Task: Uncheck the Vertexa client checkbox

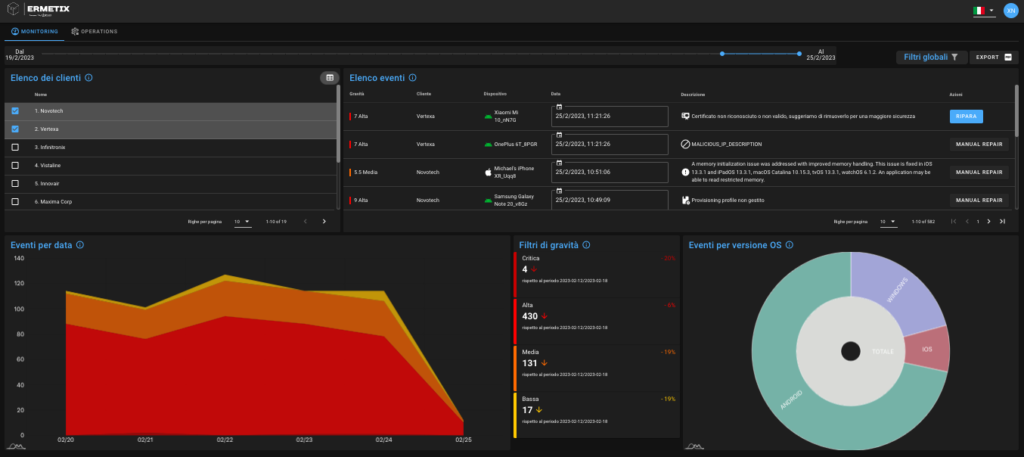Action: tap(14, 129)
